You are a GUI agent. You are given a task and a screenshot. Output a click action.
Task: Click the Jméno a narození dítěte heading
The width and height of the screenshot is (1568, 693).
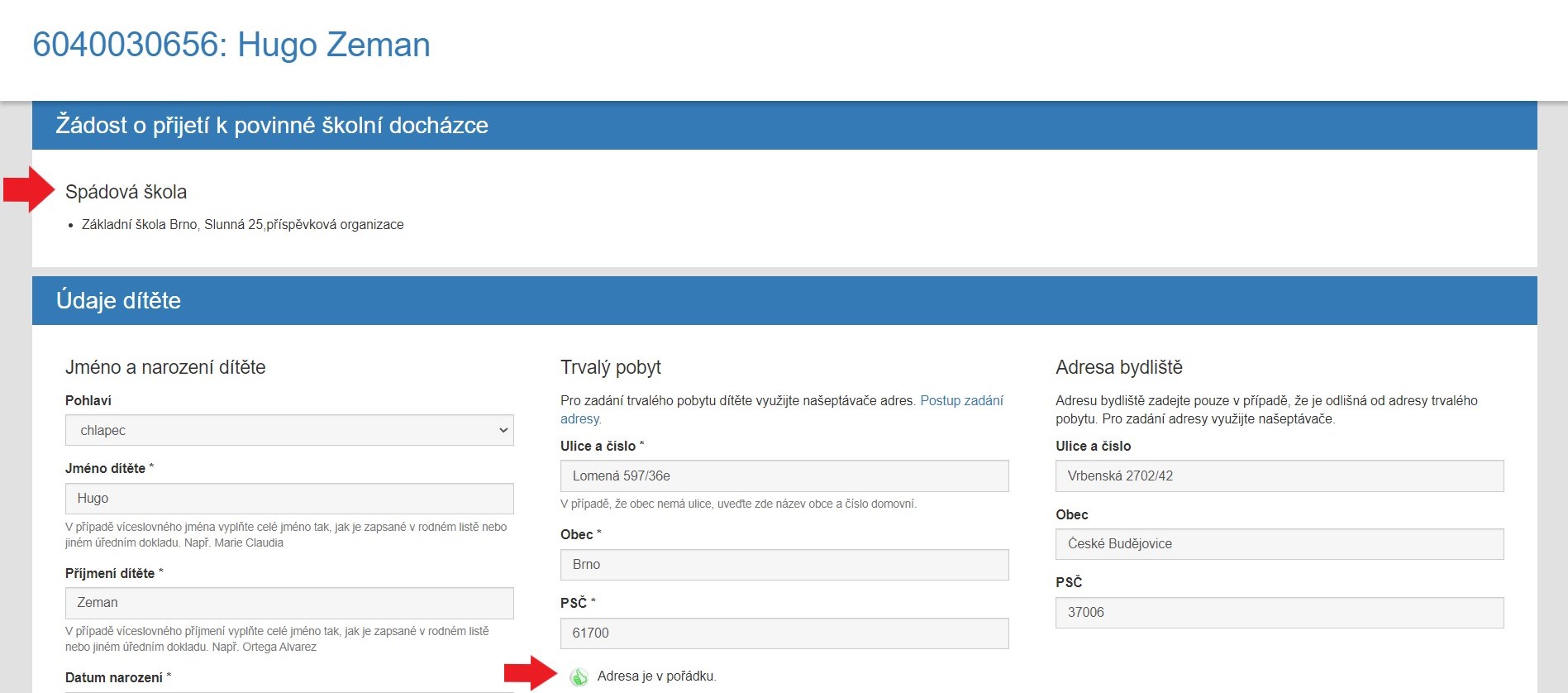(x=165, y=367)
